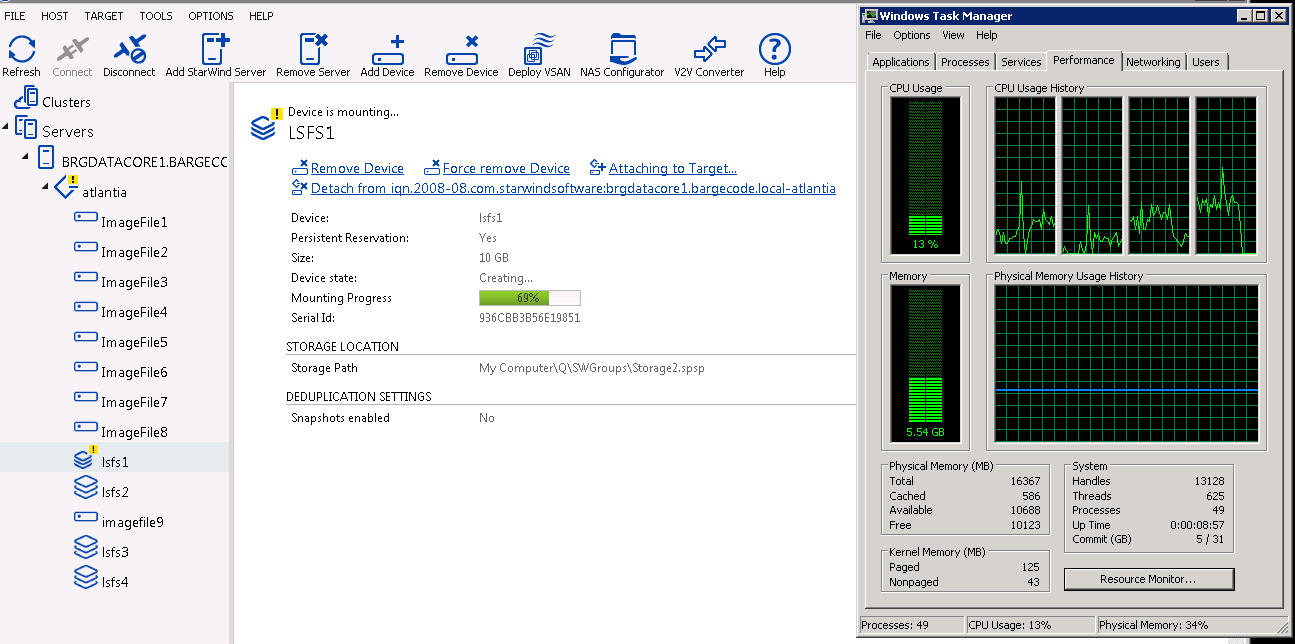Launch the V2V Converter icon
1295x644 pixels.
(709, 49)
